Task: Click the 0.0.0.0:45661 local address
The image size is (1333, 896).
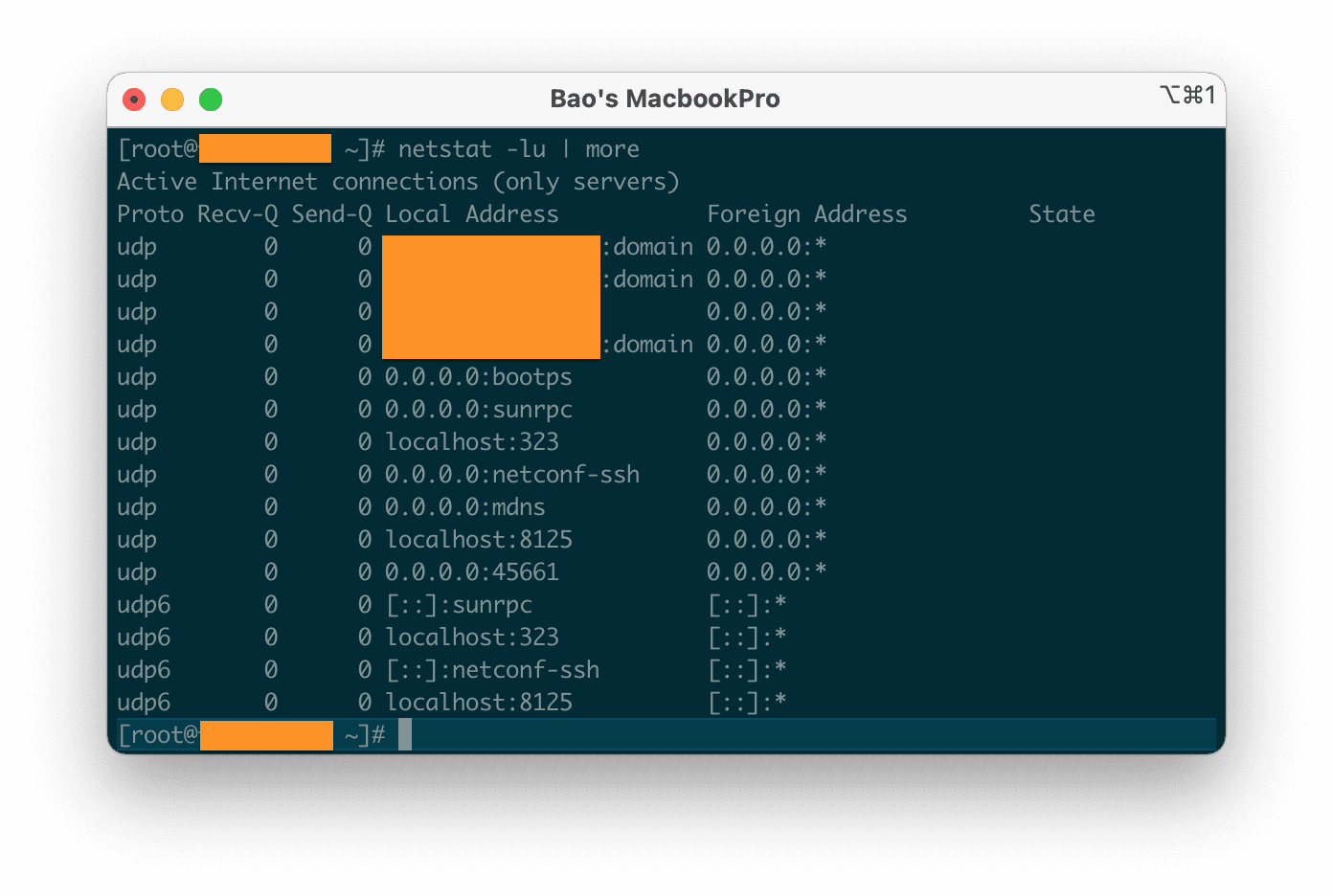Action: click(471, 572)
